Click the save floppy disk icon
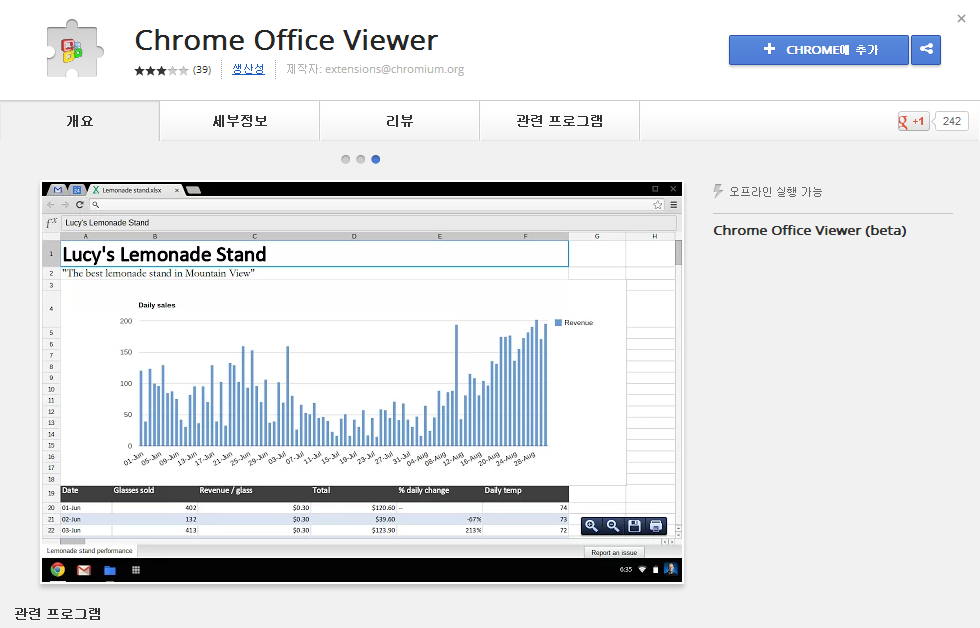This screenshot has height=628, width=980. [x=634, y=526]
